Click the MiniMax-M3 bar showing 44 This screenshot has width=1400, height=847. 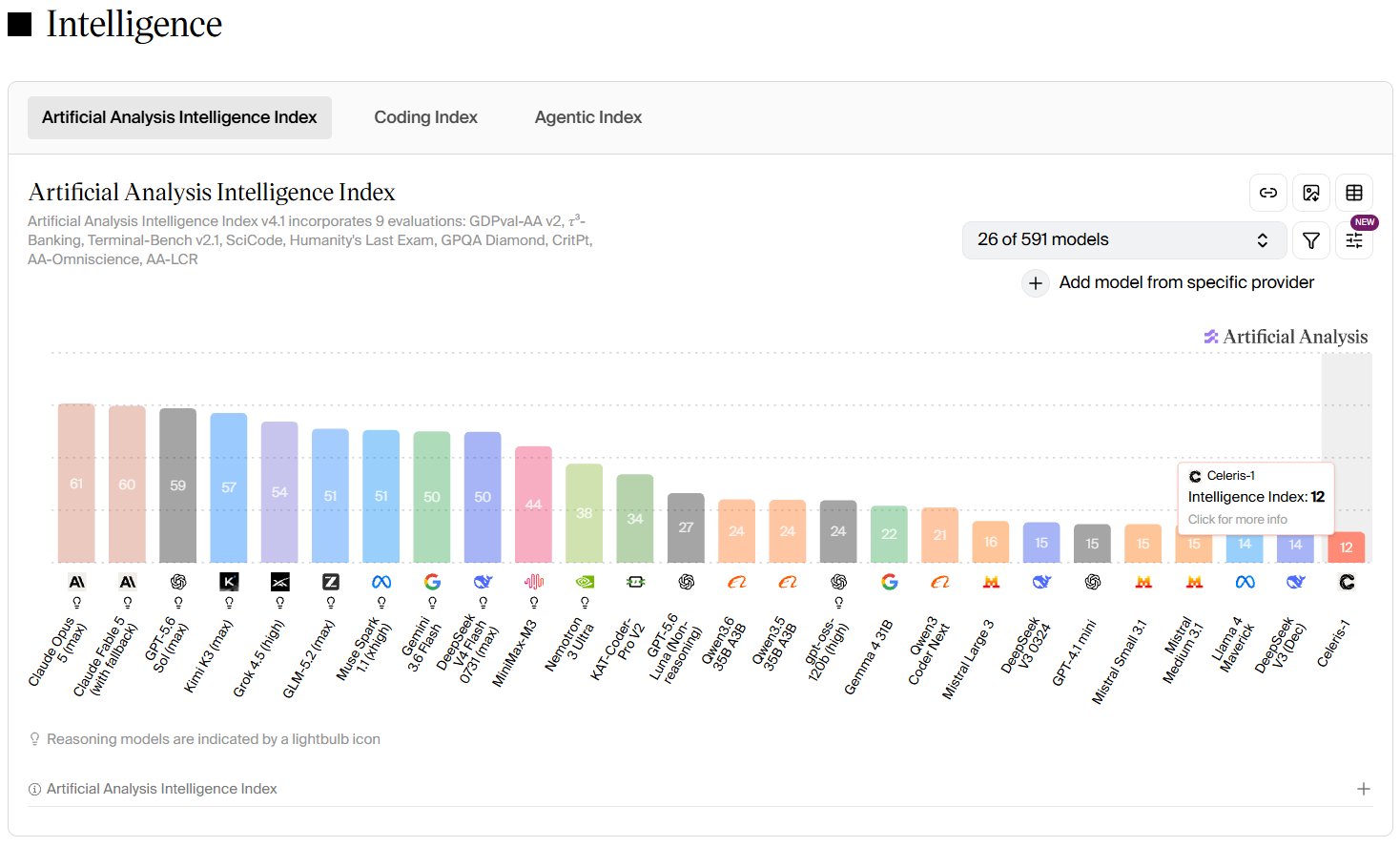[x=534, y=505]
